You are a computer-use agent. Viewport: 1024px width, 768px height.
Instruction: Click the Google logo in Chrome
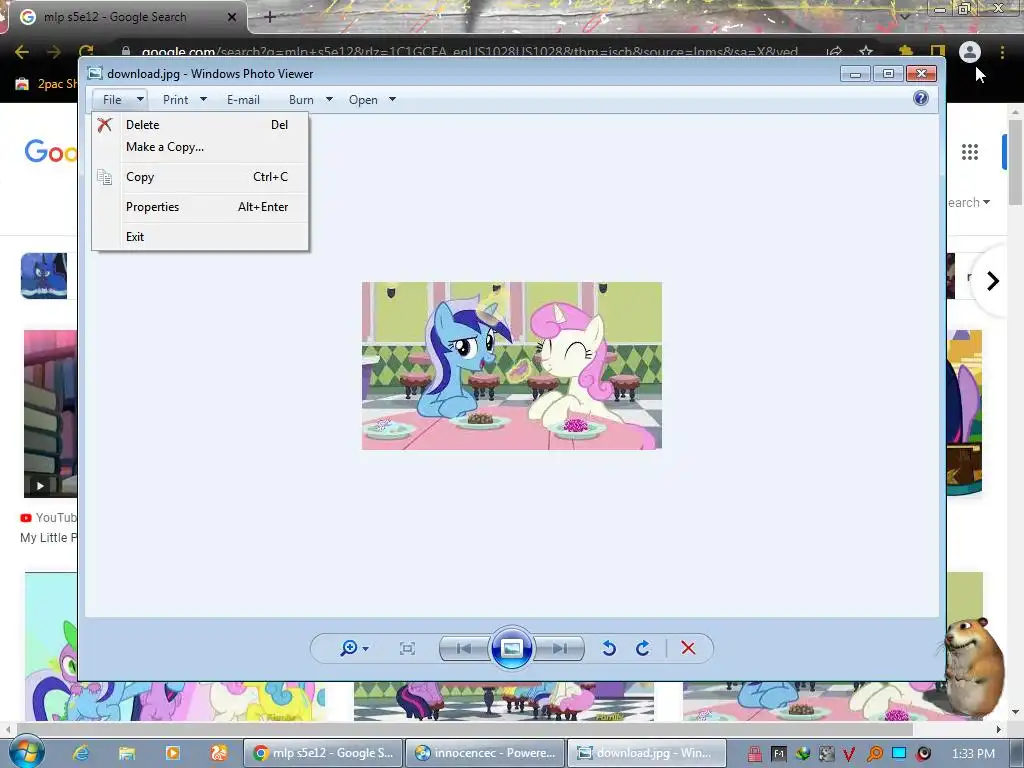51,152
